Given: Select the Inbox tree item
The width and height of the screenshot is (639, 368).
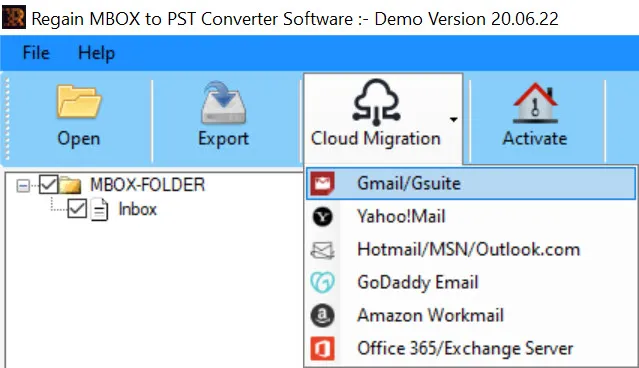Looking at the screenshot, I should 137,209.
